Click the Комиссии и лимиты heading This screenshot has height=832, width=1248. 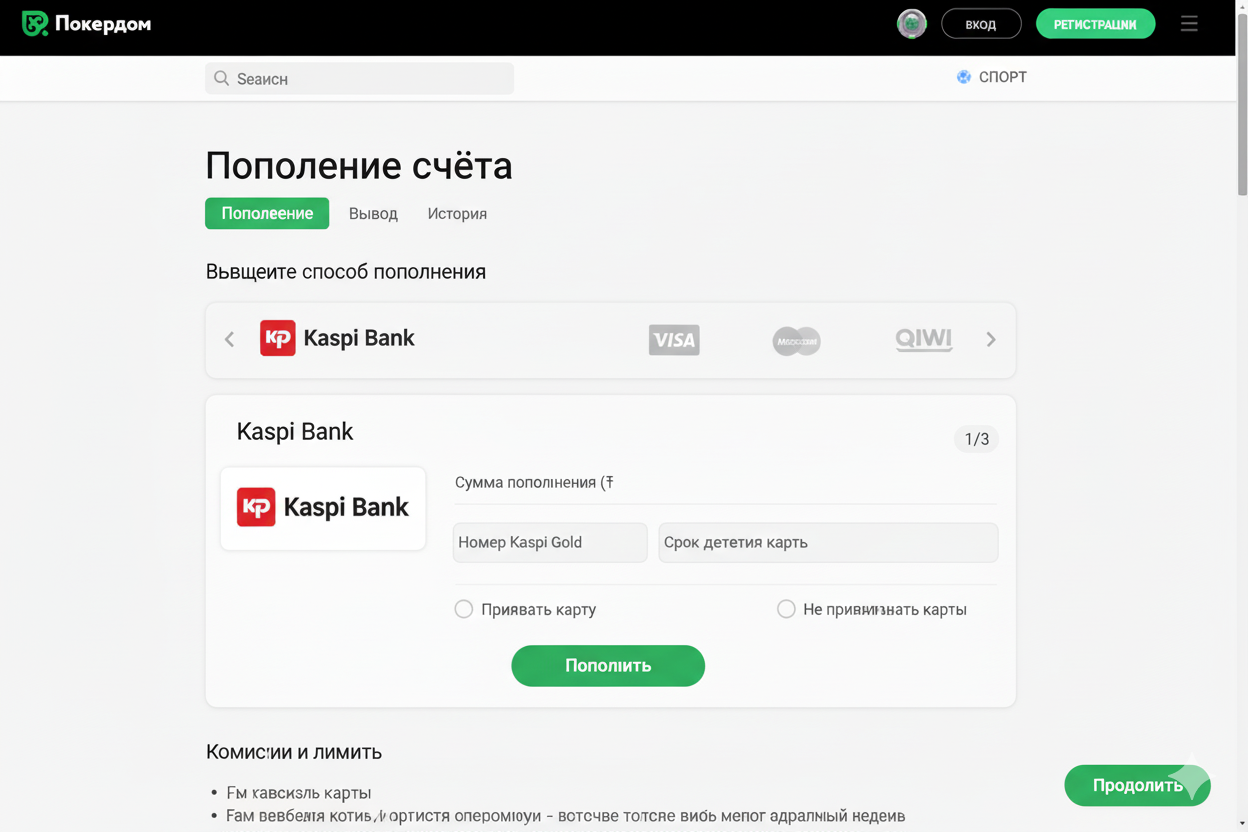[x=294, y=752]
